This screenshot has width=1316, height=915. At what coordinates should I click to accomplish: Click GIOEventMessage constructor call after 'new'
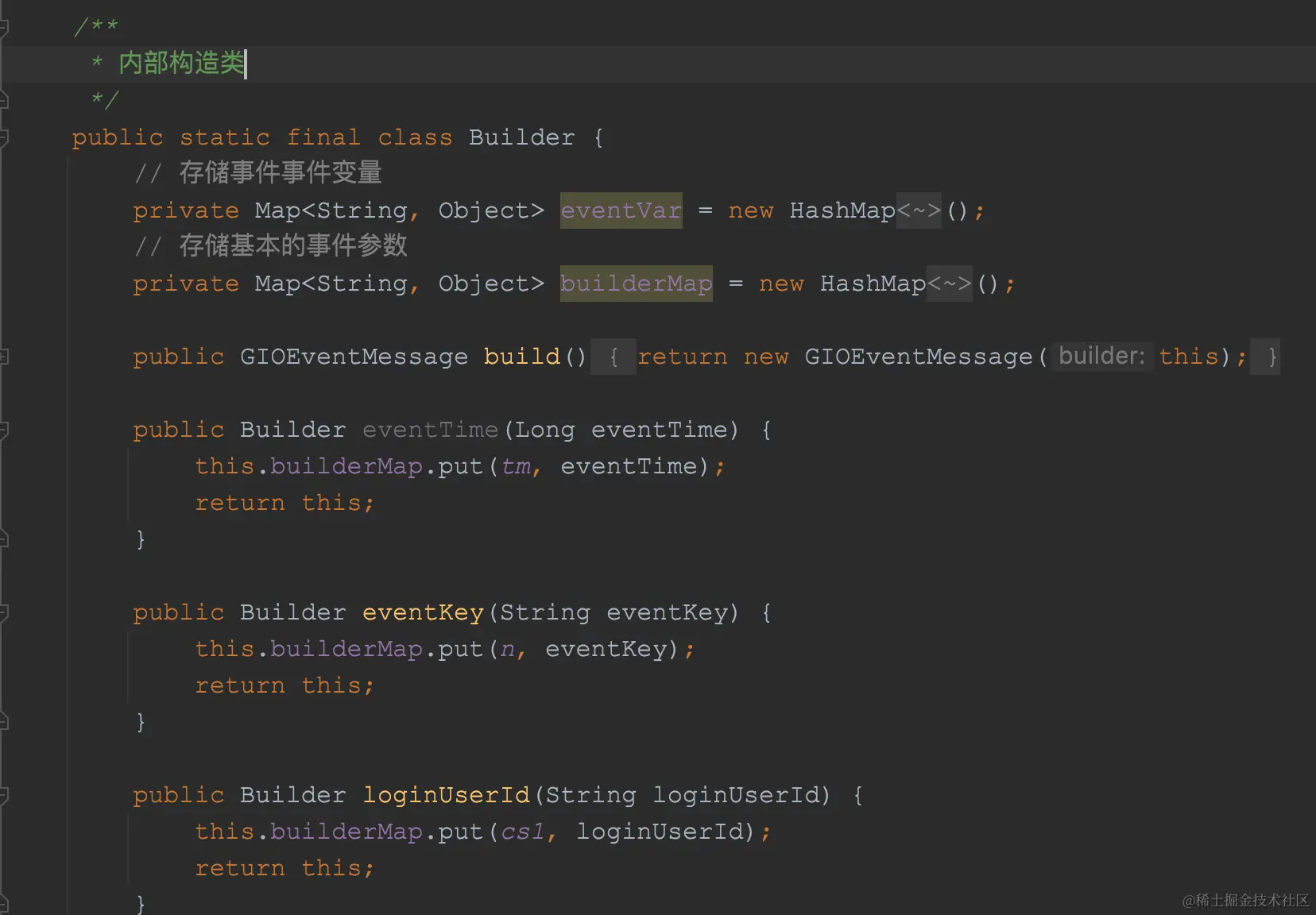918,357
